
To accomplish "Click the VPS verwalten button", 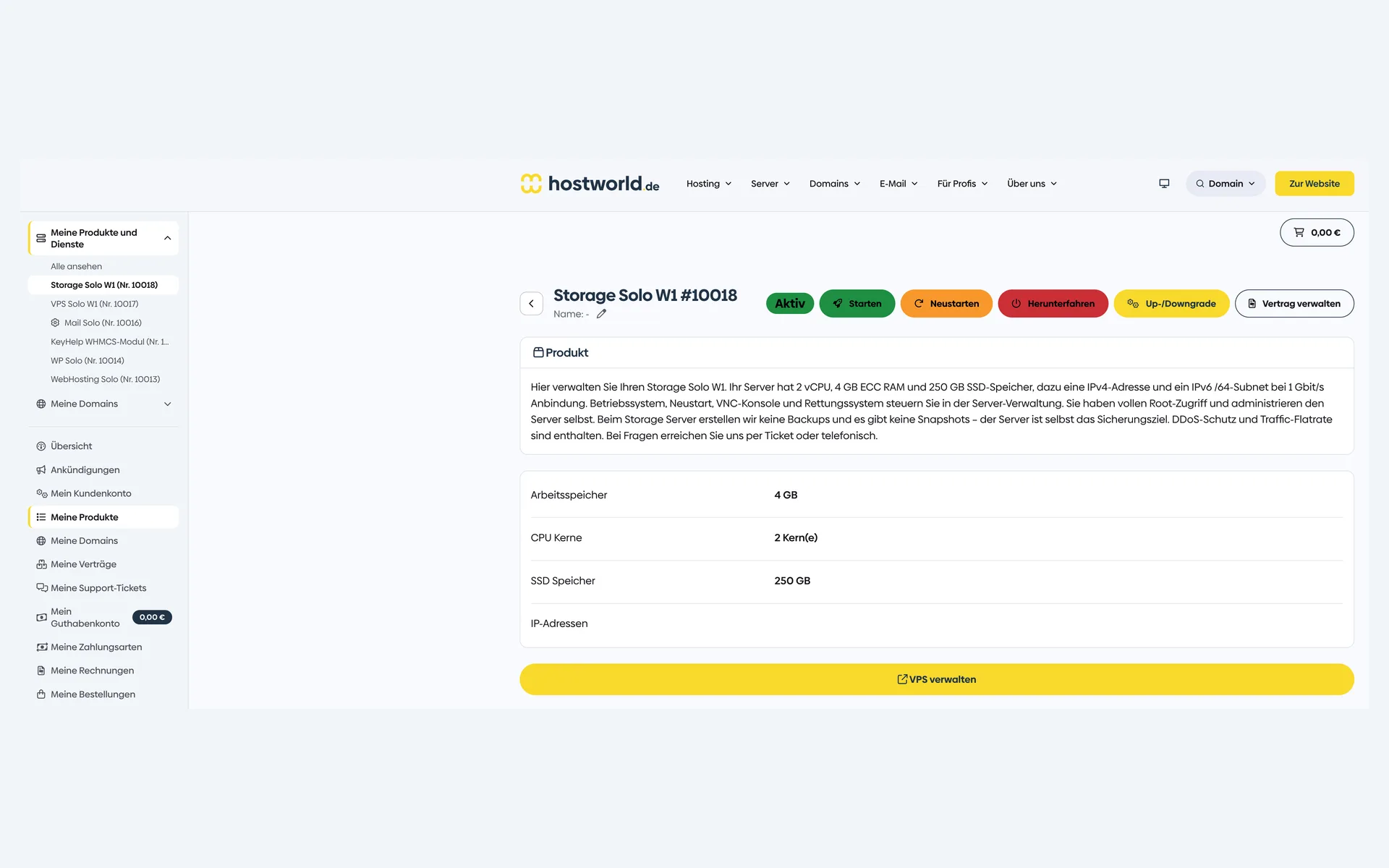I will tap(936, 679).
